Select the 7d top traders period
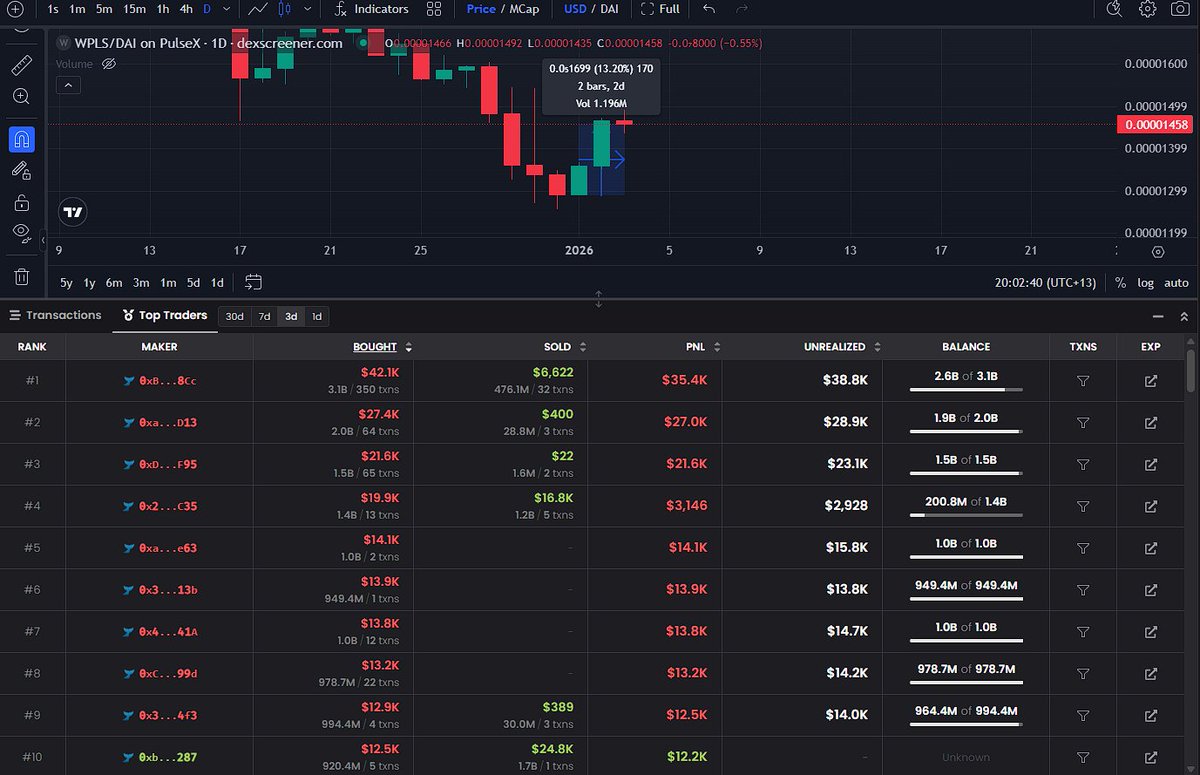Viewport: 1200px width, 775px height. click(x=264, y=316)
